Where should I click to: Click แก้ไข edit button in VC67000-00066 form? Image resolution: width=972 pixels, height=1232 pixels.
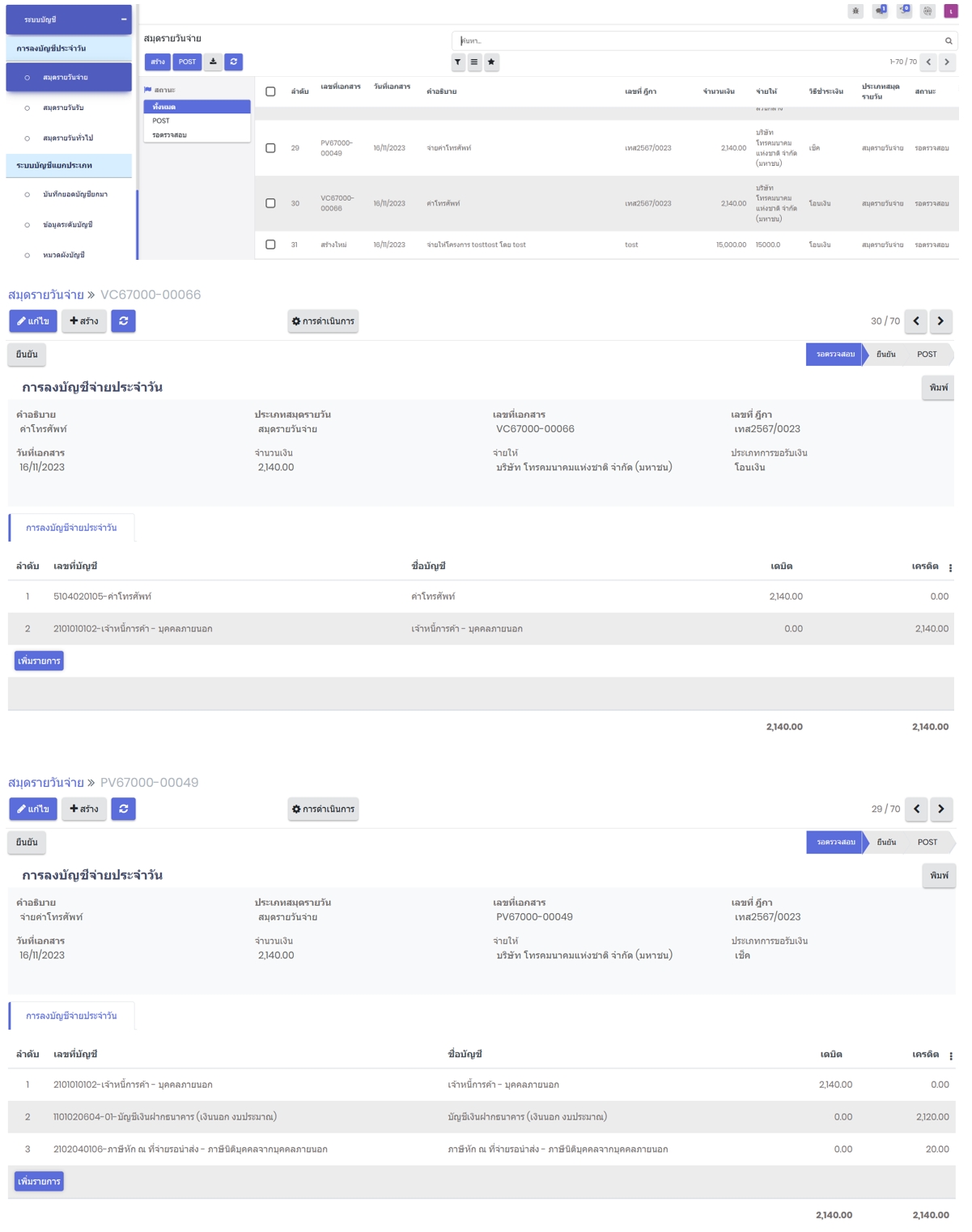point(33,321)
